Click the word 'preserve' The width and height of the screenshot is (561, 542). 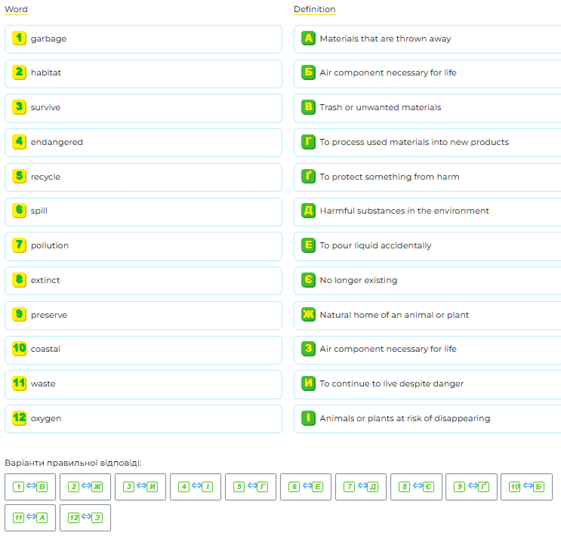pyautogui.click(x=49, y=315)
